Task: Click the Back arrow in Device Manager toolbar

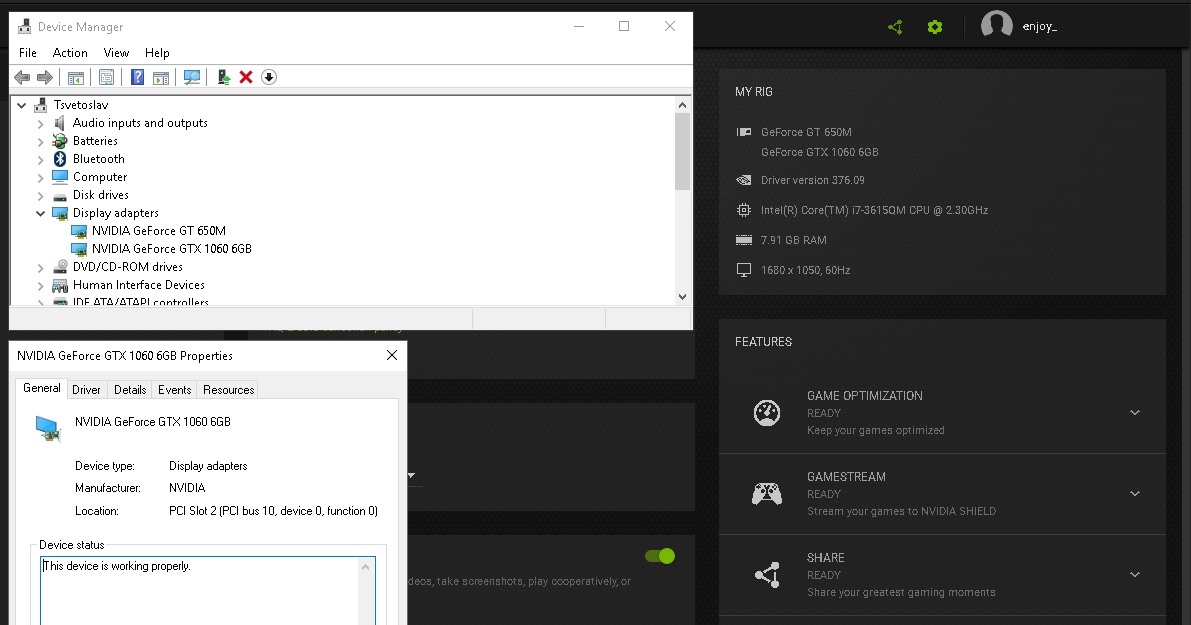Action: click(22, 77)
